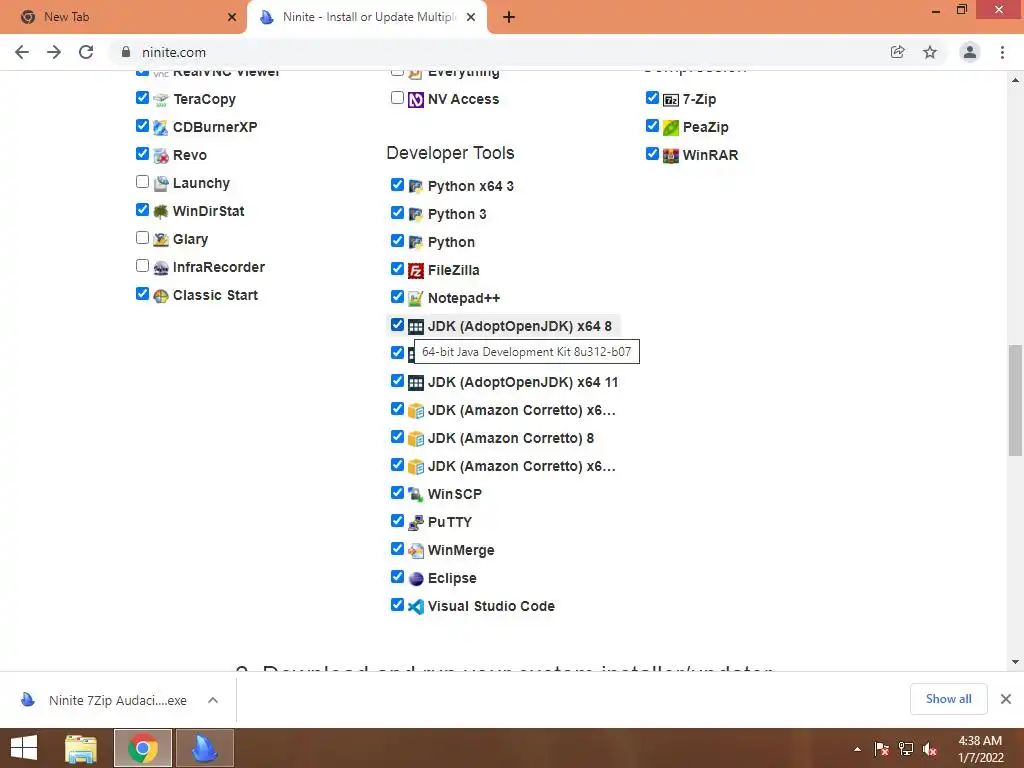This screenshot has width=1024, height=768.
Task: Click the Developer Tools heading
Action: click(x=451, y=153)
